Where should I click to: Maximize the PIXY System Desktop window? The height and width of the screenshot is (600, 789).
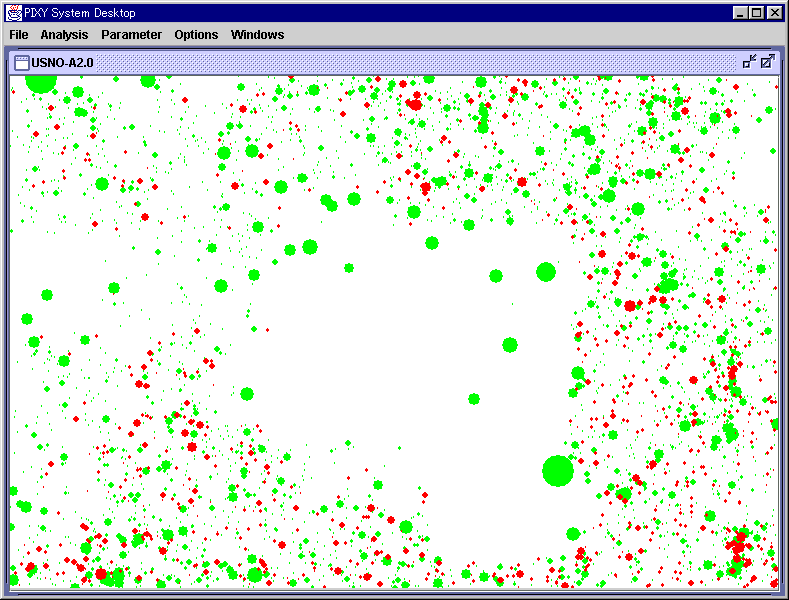(756, 13)
